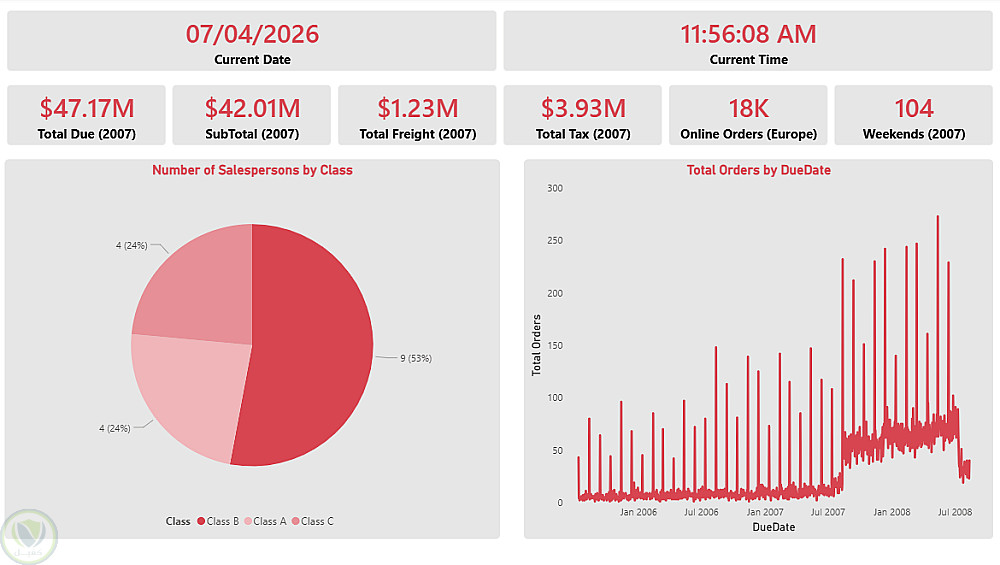
Task: Select the 18K Online Orders (Europe) card
Action: [x=748, y=115]
